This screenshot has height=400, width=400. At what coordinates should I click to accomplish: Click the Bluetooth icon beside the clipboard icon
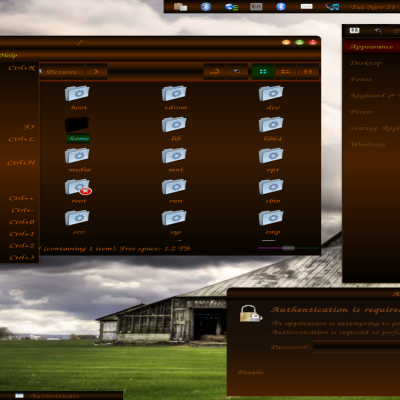(x=206, y=6)
